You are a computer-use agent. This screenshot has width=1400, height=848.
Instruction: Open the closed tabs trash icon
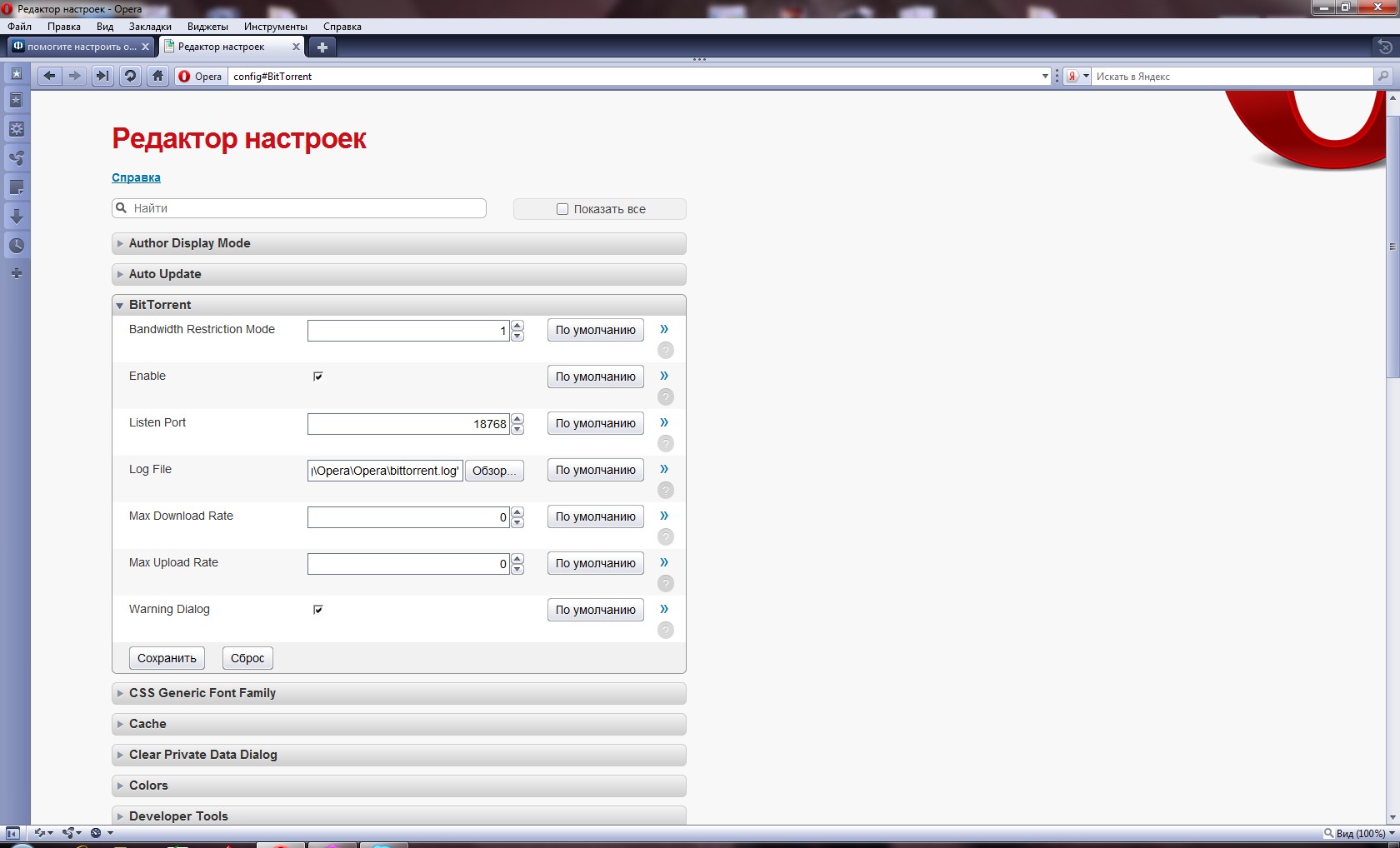1384,47
